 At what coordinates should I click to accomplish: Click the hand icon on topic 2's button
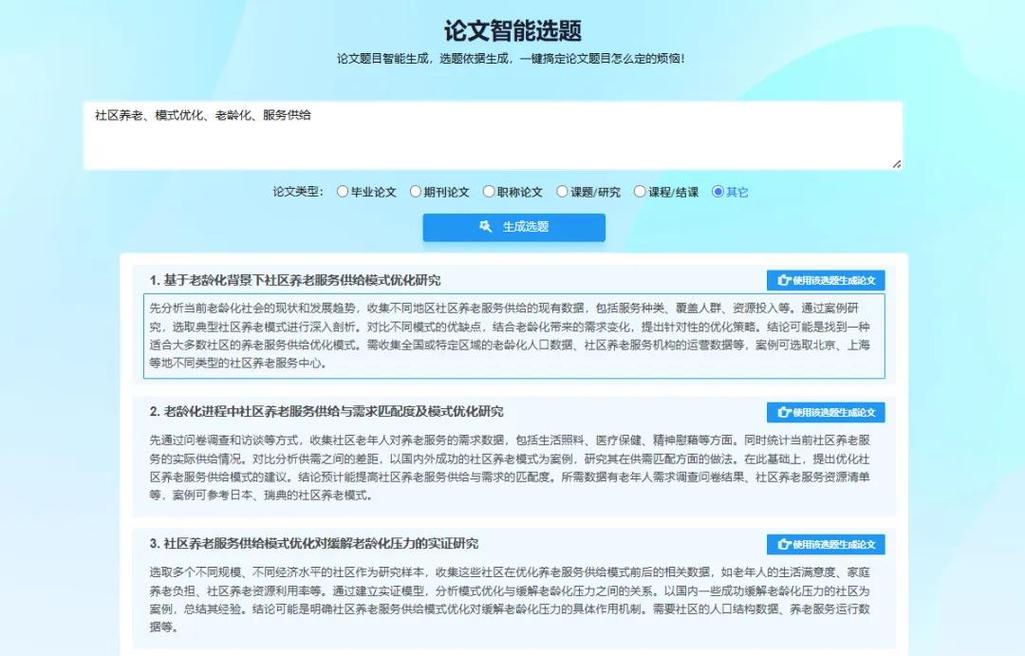(784, 412)
